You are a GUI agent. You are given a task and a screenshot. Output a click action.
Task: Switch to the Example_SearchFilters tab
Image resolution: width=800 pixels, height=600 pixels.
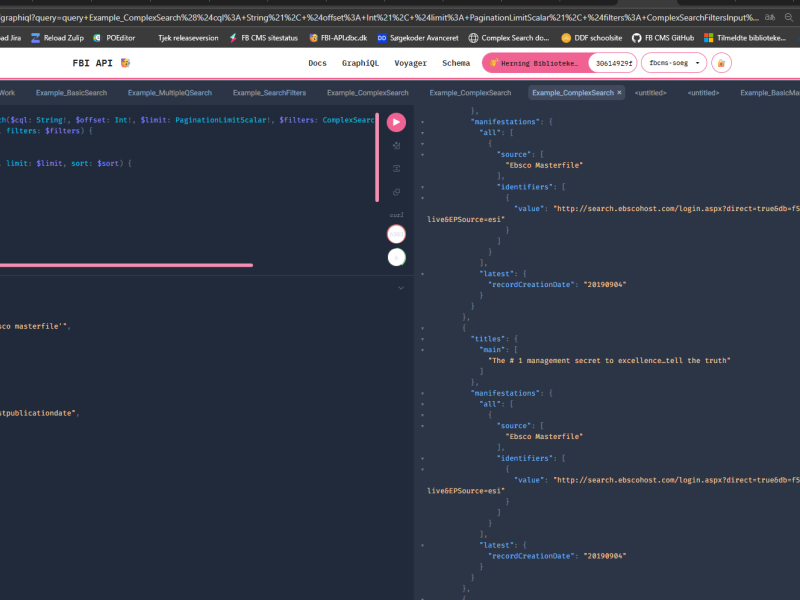coord(269,92)
